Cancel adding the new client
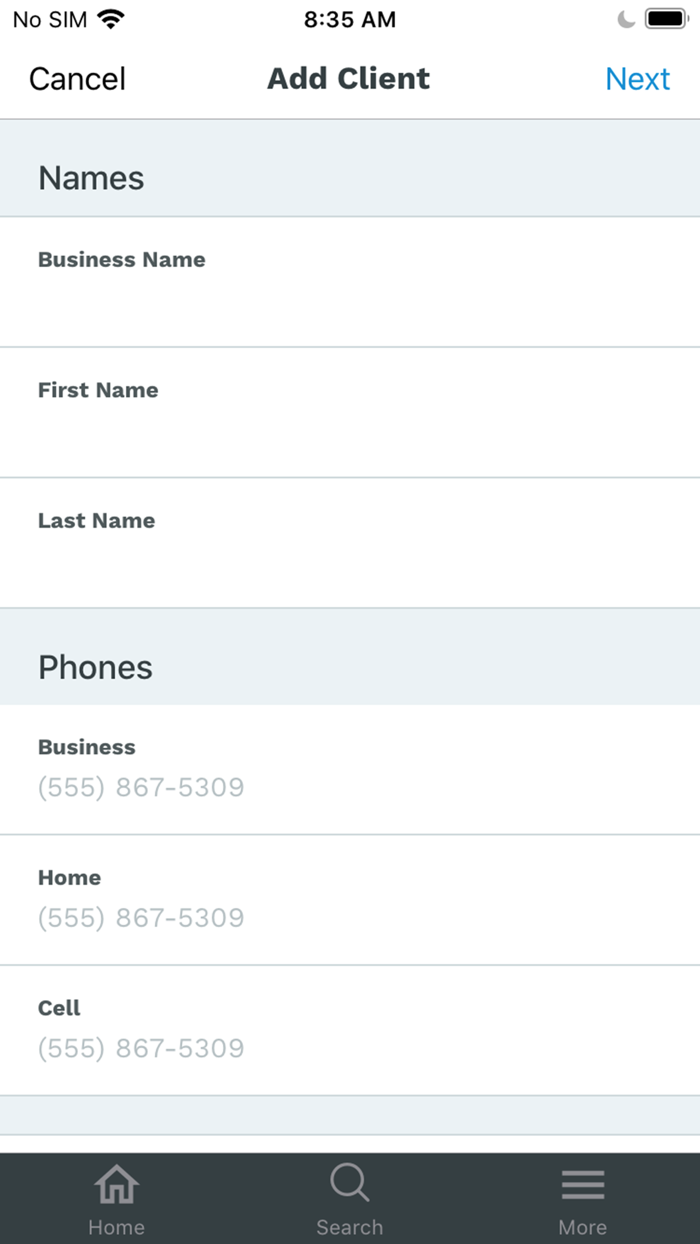Viewport: 700px width, 1244px height. [x=76, y=78]
